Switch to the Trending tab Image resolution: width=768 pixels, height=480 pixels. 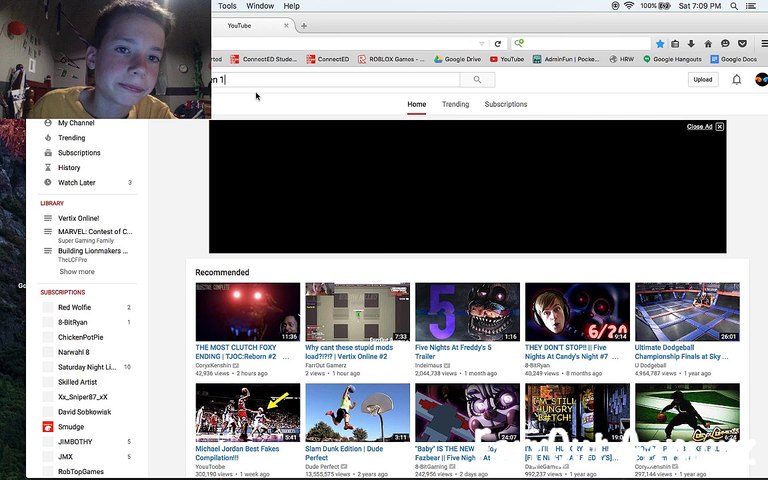[456, 104]
